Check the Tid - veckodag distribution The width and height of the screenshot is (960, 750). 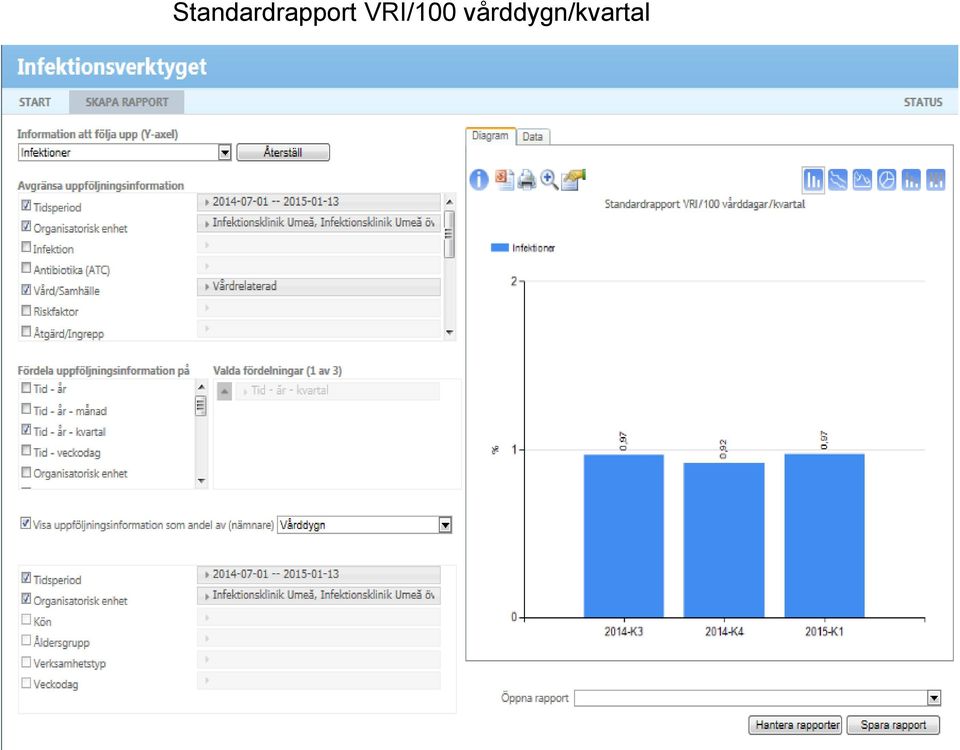26,451
